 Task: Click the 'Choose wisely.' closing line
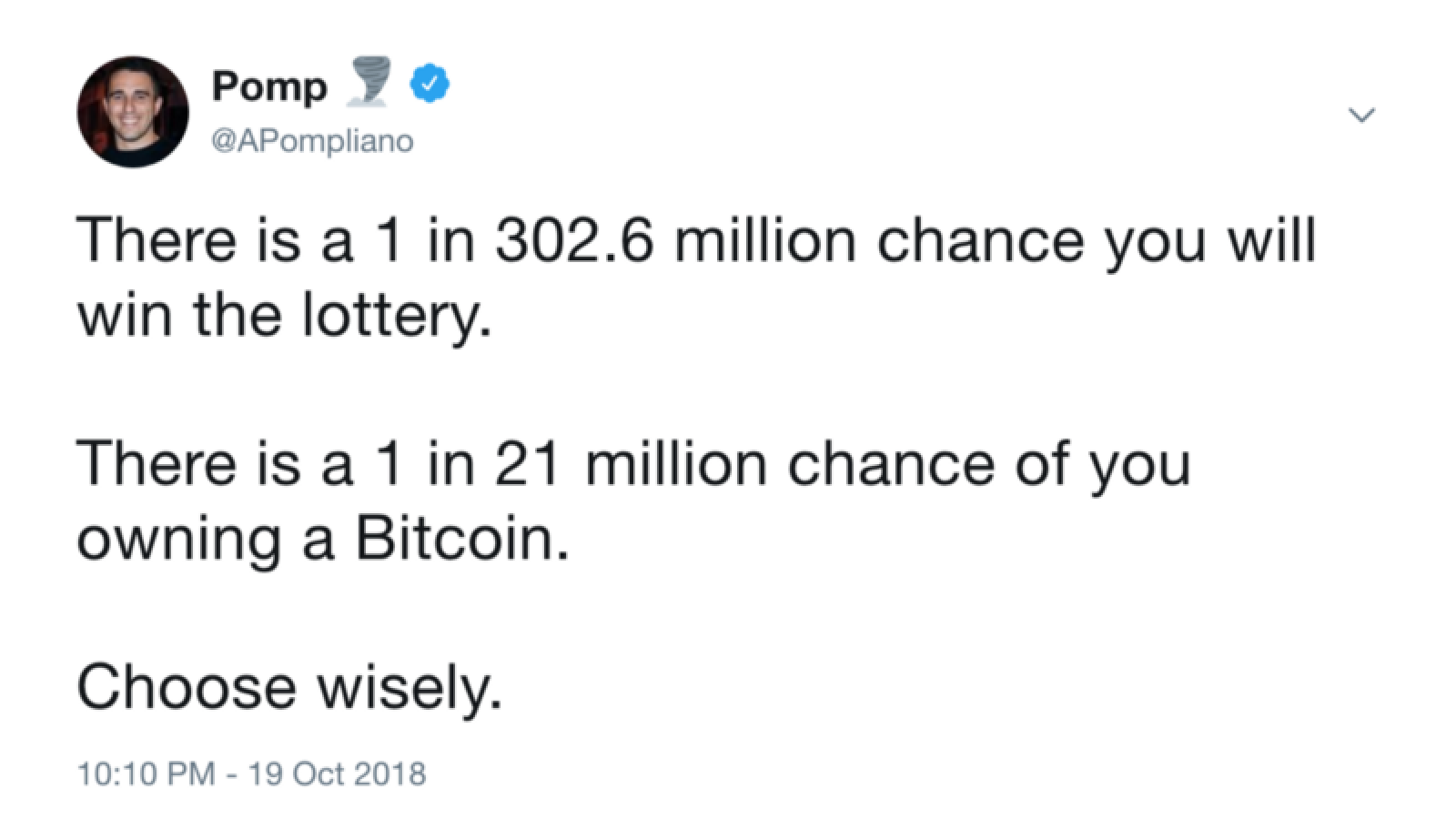pyautogui.click(x=289, y=687)
